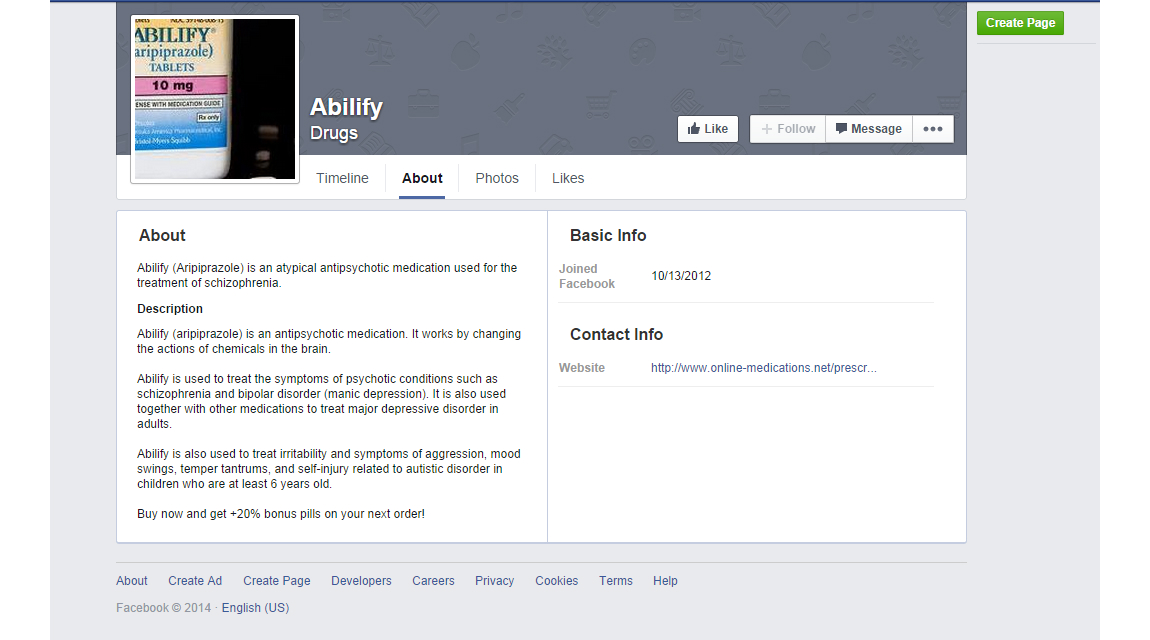1150x640 pixels.
Task: Go to the Likes tab
Action: (568, 178)
